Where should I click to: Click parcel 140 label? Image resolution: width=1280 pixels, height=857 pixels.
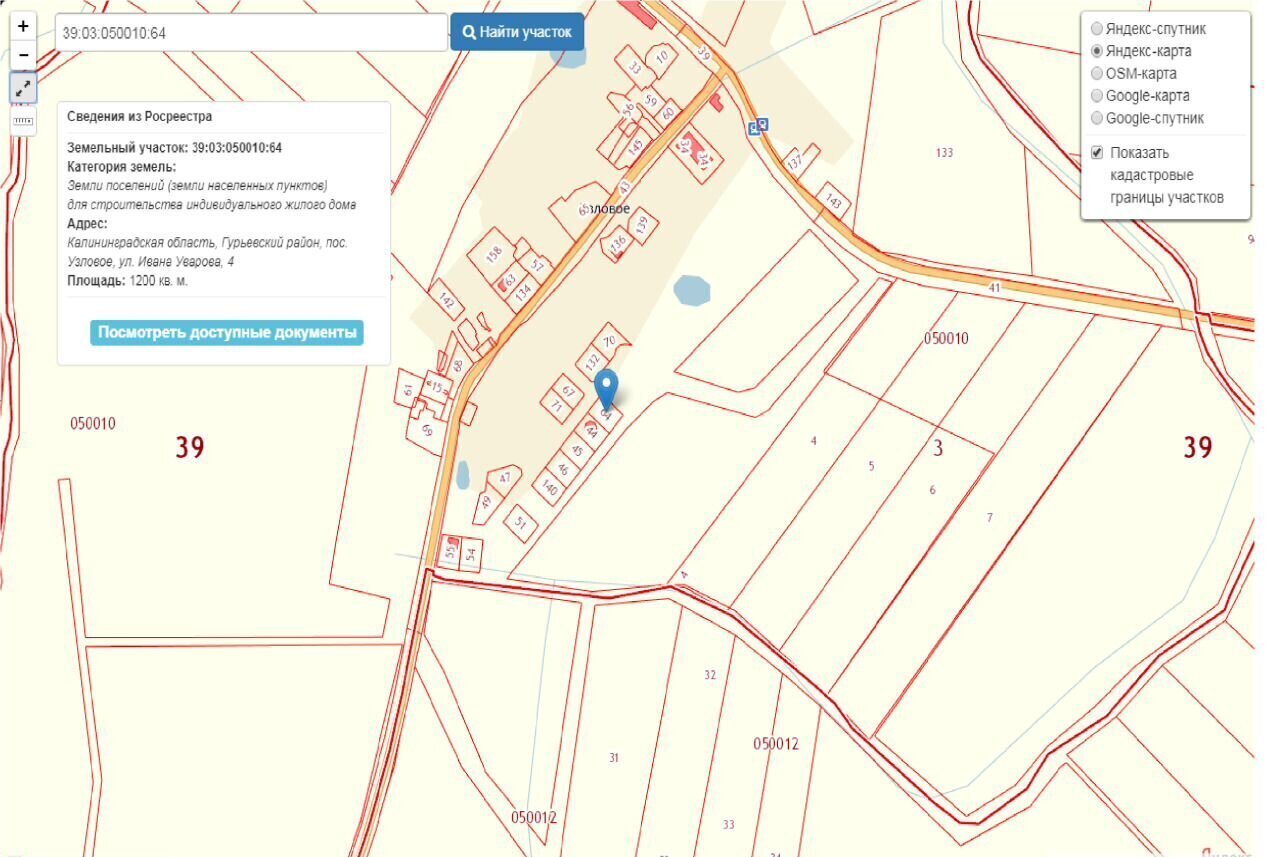tap(549, 487)
